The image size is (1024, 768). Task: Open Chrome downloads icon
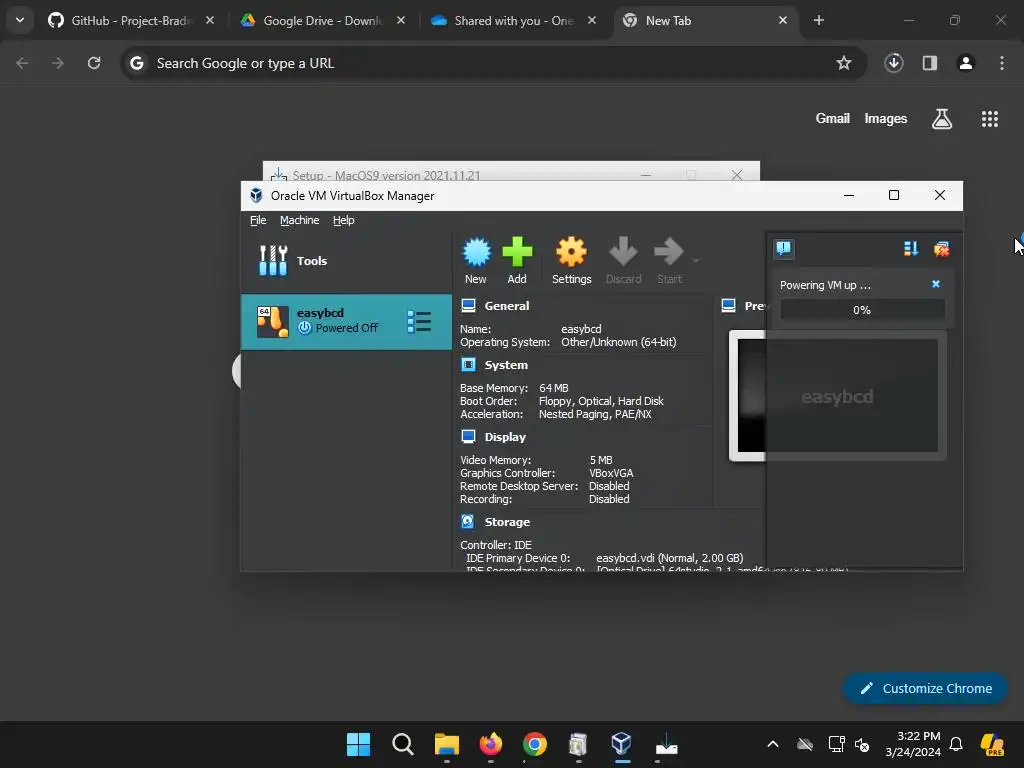pyautogui.click(x=894, y=63)
